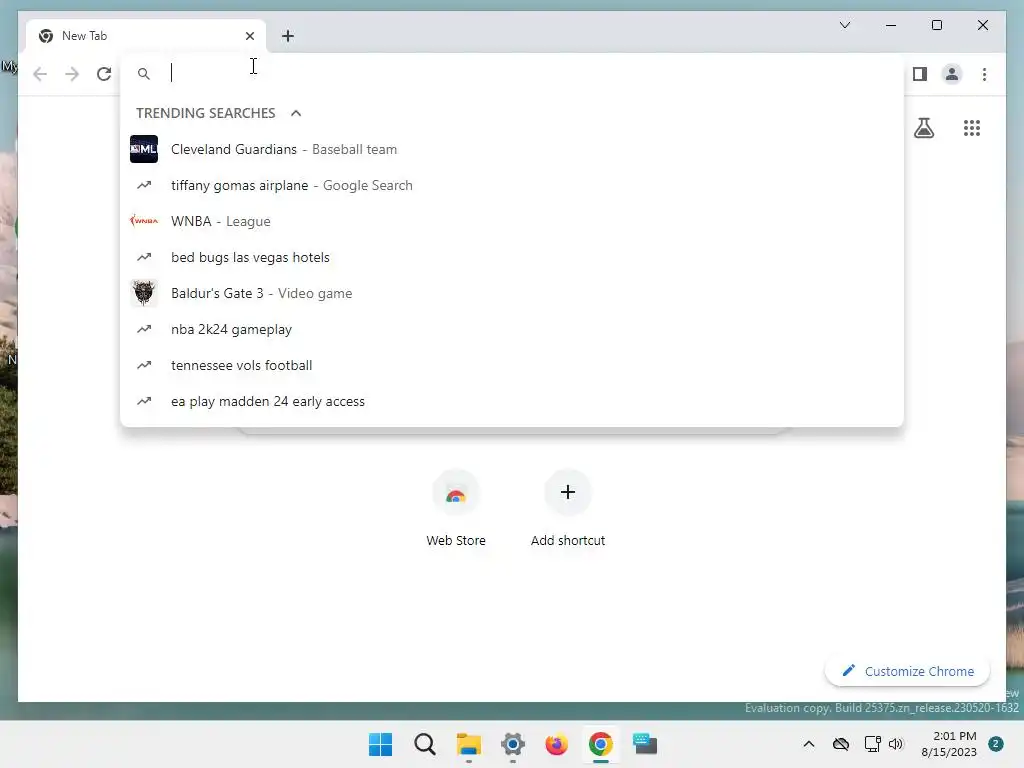Close the New Tab tab
Screen dimensions: 1024x768
[x=249, y=36]
